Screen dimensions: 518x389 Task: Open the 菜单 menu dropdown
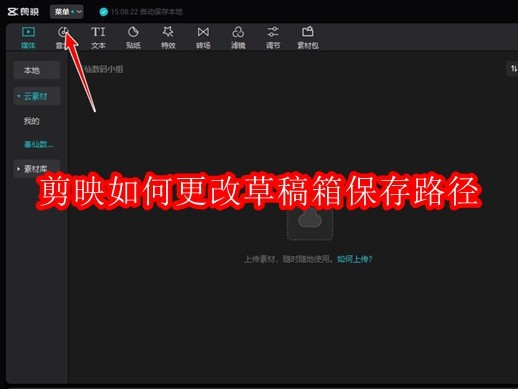(67, 12)
